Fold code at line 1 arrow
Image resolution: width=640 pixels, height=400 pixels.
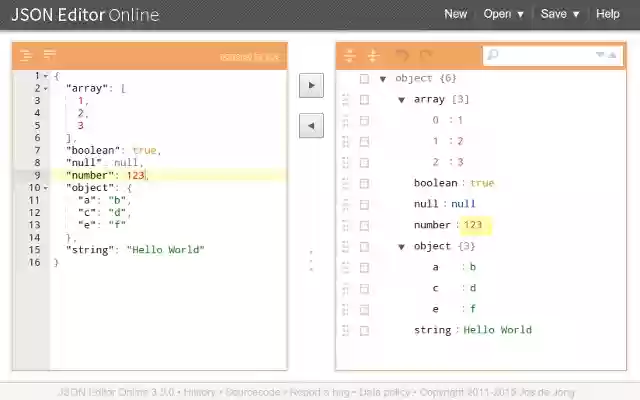click(x=46, y=76)
